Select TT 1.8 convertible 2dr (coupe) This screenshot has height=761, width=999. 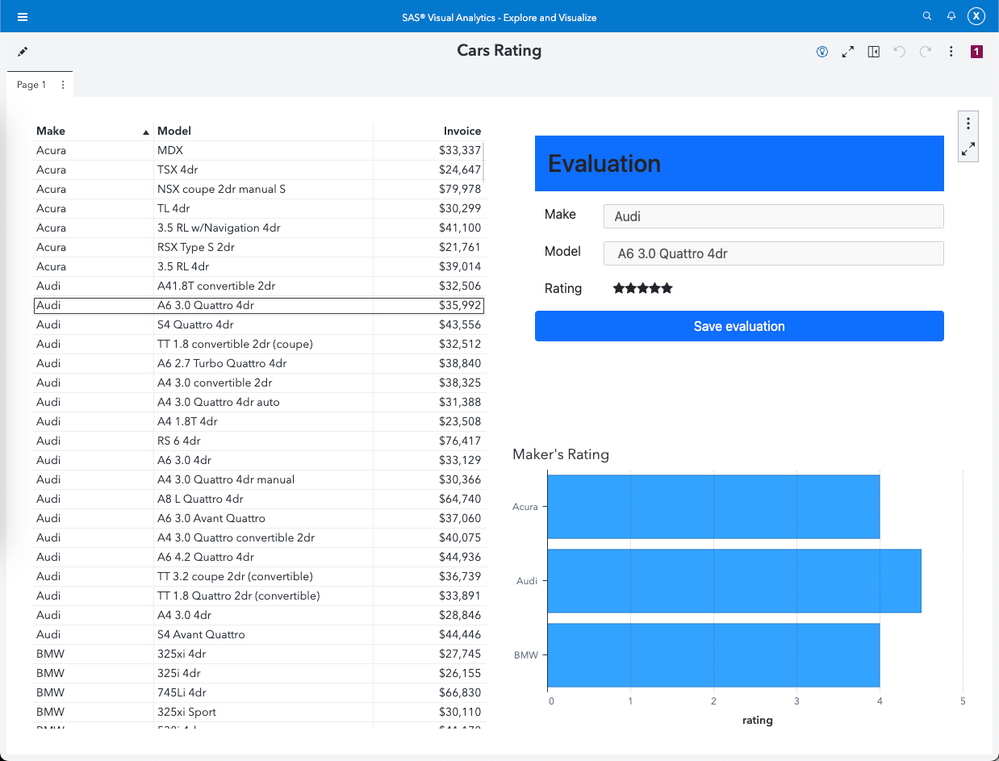click(x=258, y=344)
